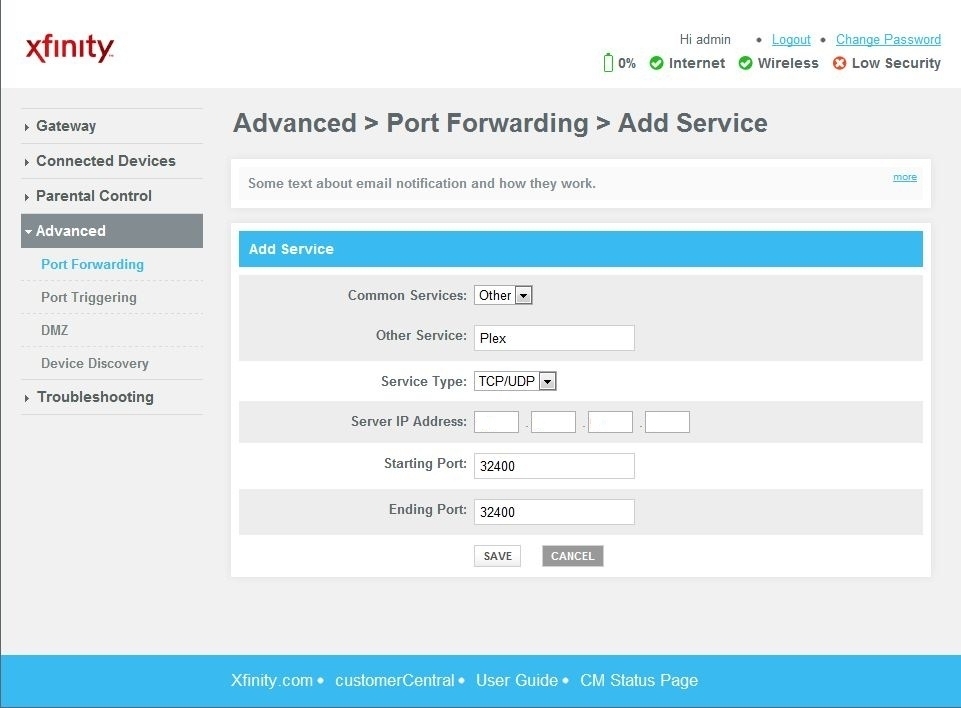Image resolution: width=961 pixels, height=708 pixels.
Task: Click the xfinity logo
Action: 68,46
